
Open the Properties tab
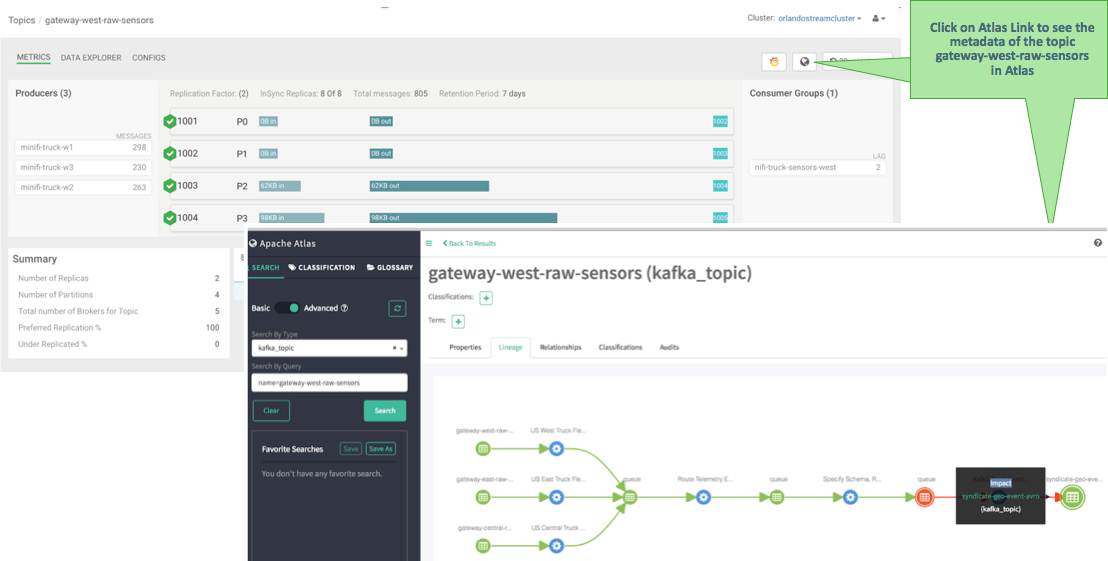pyautogui.click(x=465, y=348)
